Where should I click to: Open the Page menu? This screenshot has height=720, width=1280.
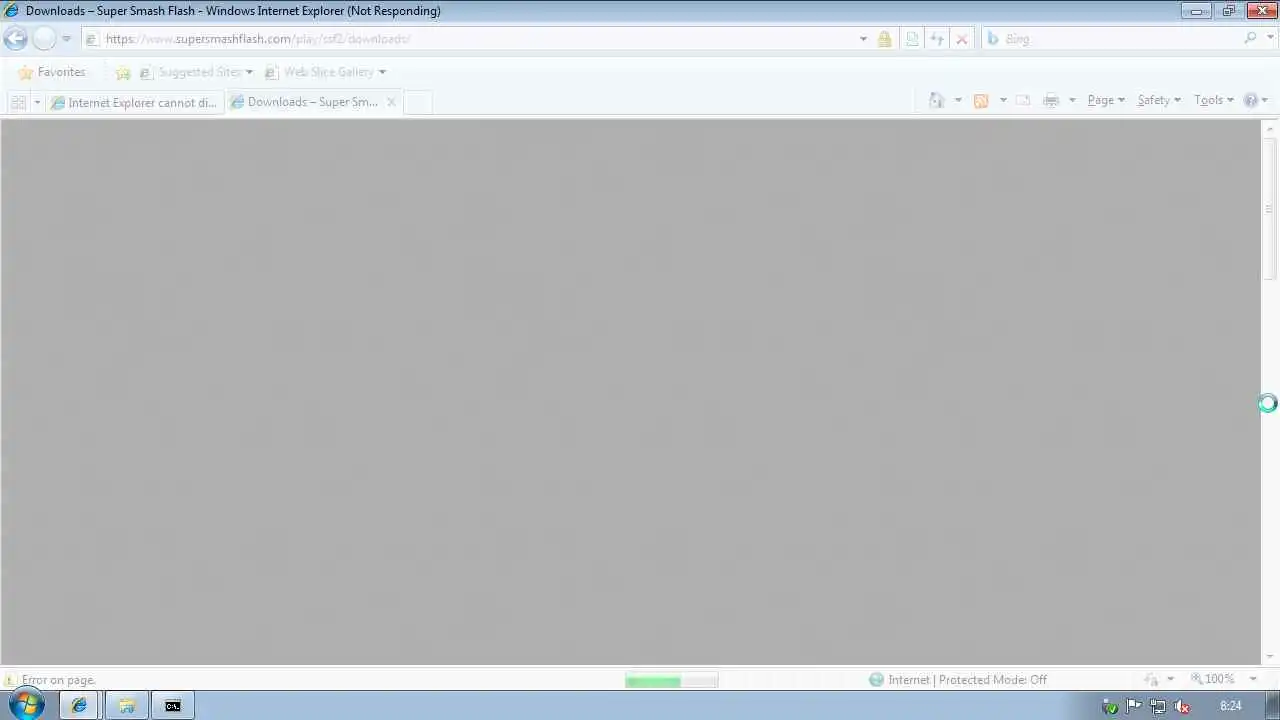[1106, 100]
